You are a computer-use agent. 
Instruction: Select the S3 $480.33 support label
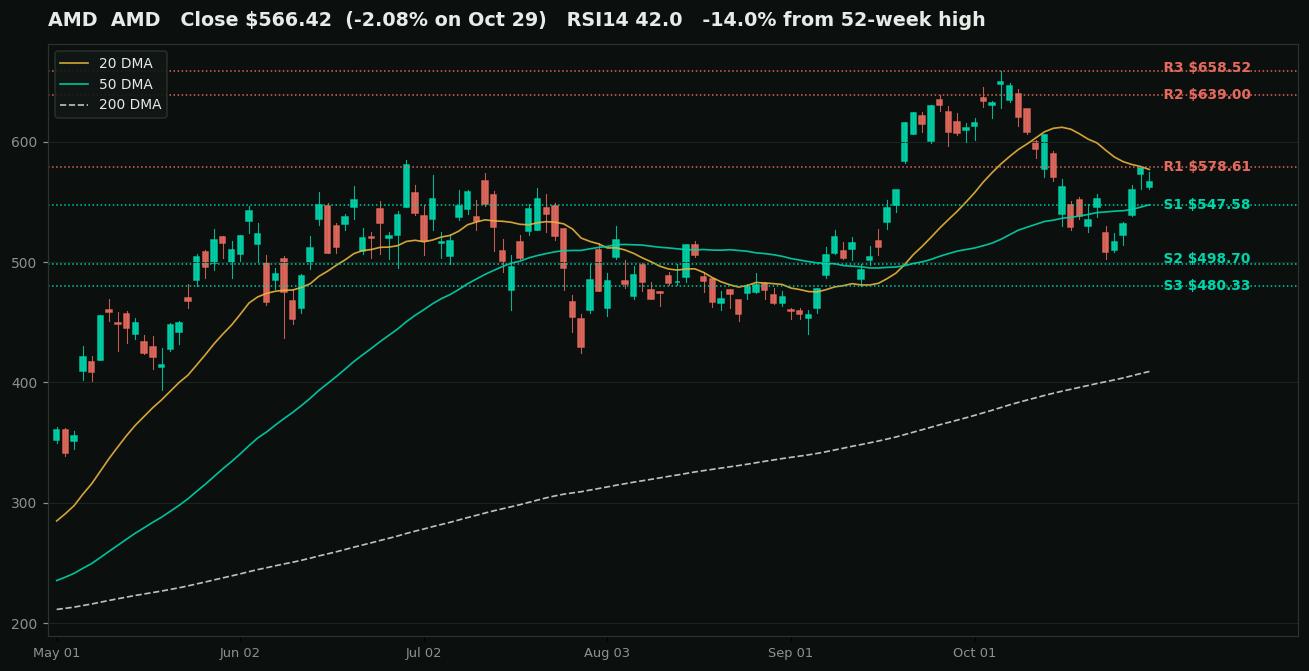pyautogui.click(x=1207, y=286)
